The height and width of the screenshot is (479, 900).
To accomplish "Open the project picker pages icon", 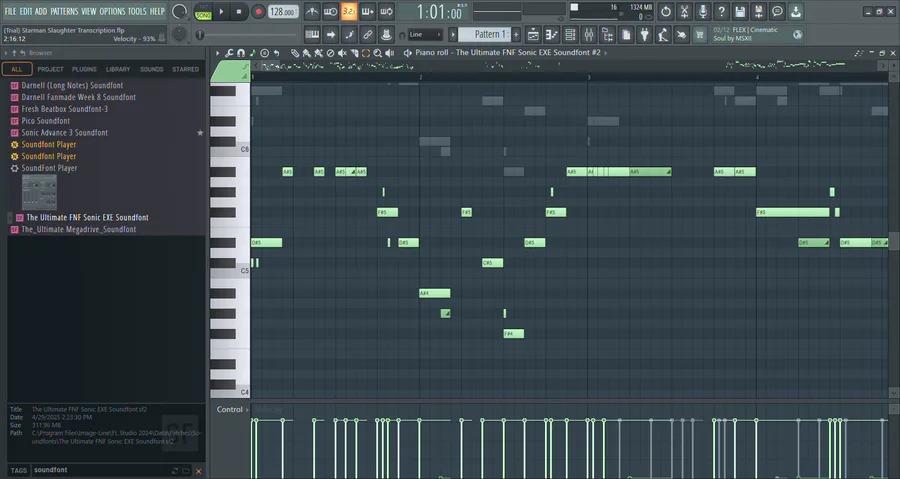I will click(x=626, y=35).
